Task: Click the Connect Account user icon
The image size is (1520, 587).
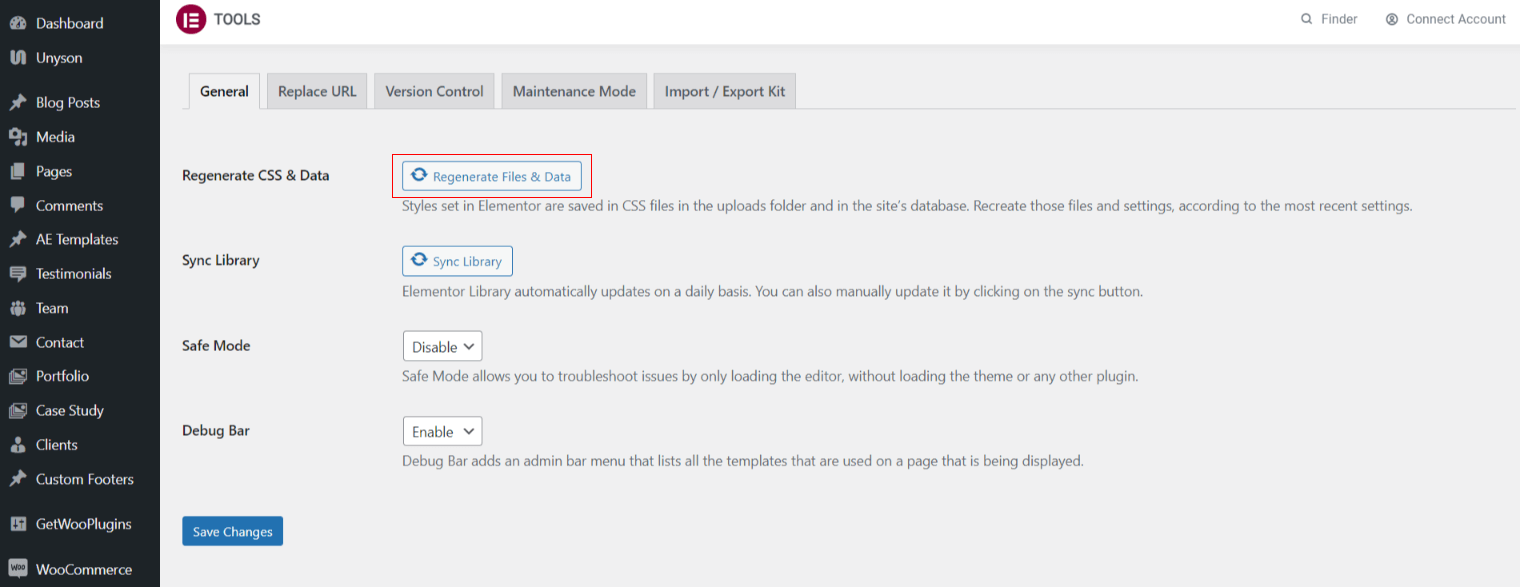Action: click(1391, 19)
